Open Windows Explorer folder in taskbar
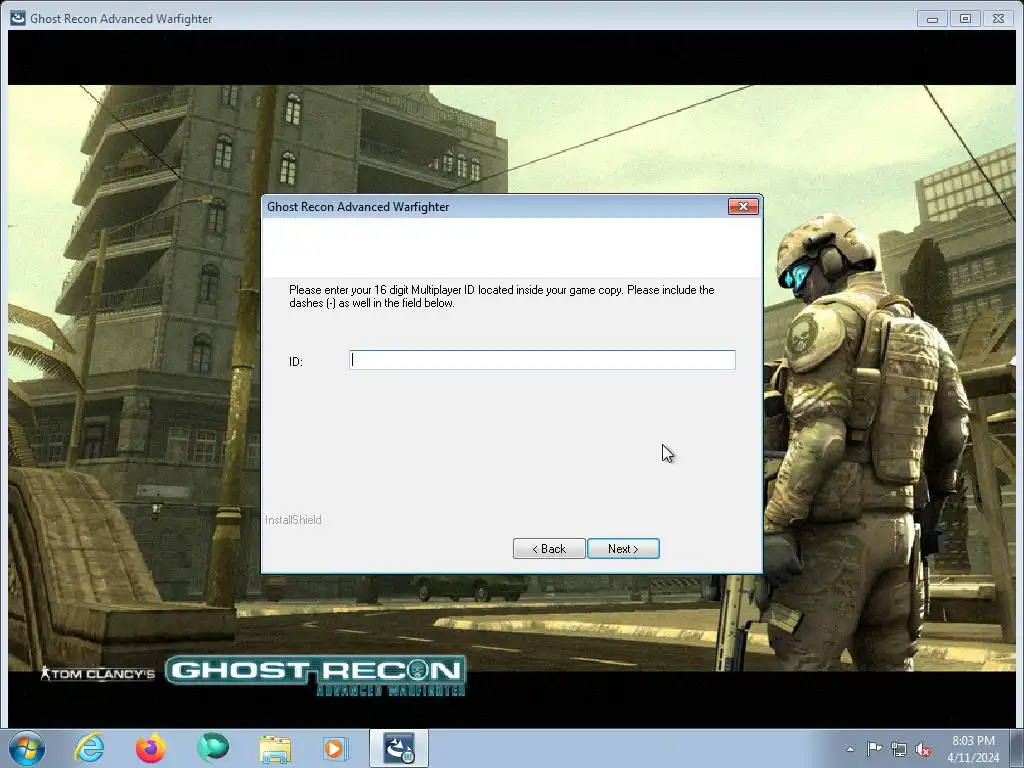This screenshot has height=768, width=1024. (275, 749)
